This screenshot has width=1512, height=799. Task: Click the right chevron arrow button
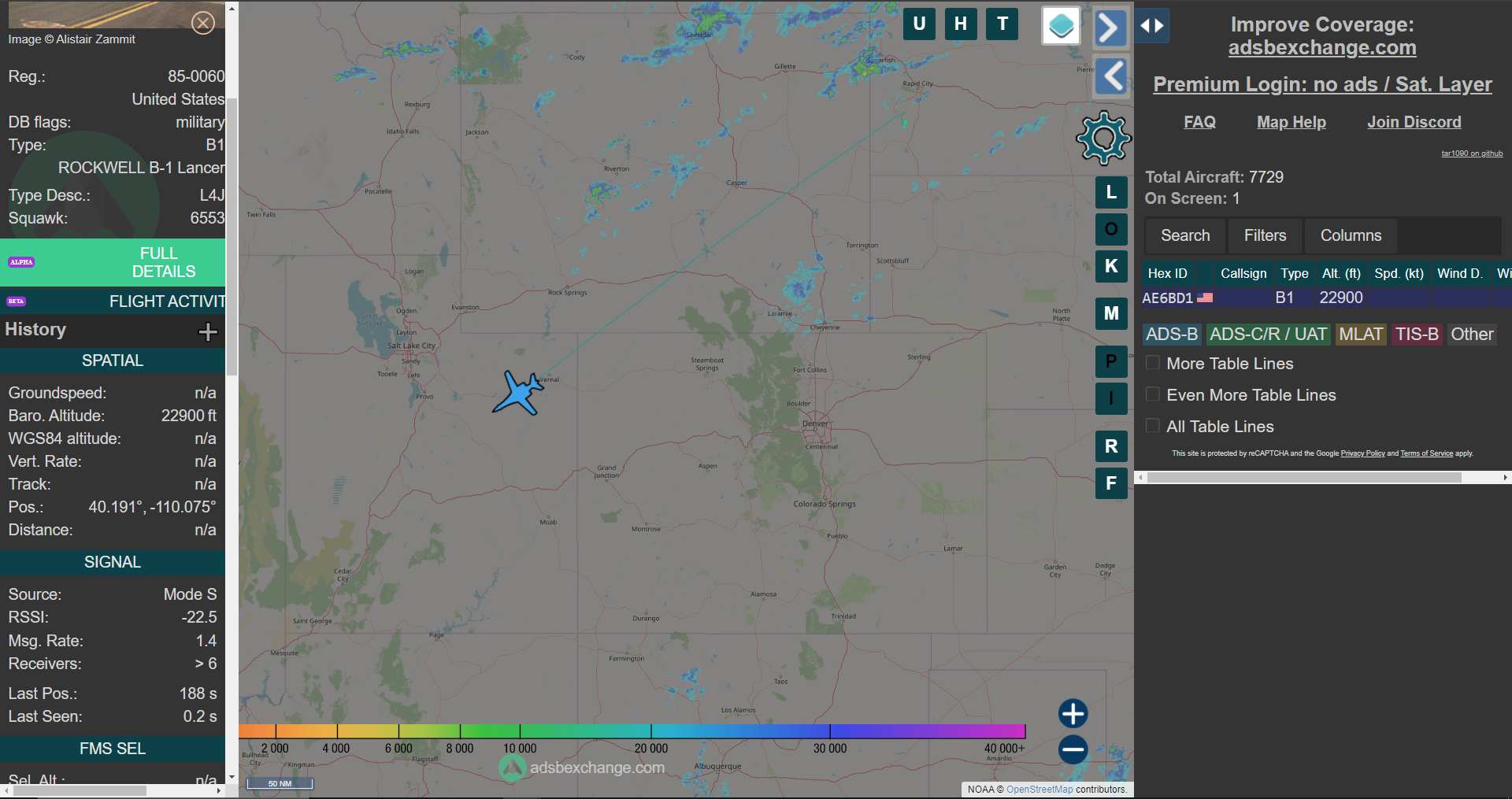click(1110, 28)
